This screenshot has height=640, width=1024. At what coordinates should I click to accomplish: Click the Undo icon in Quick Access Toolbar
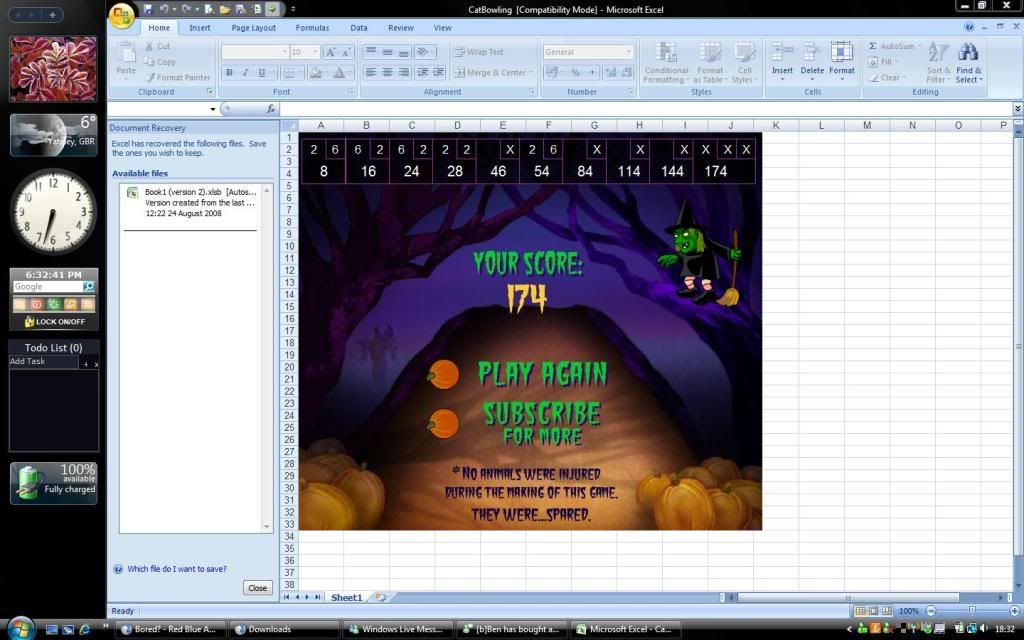pyautogui.click(x=164, y=9)
